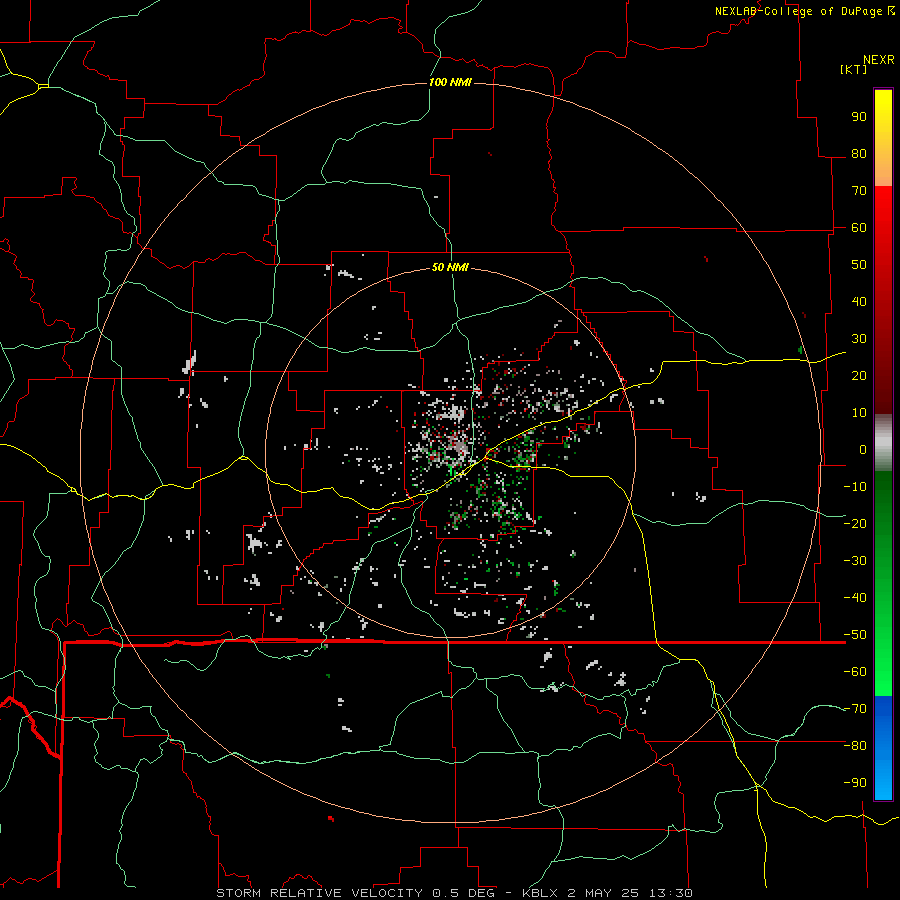
Task: Select the 90 value on velocity scale
Action: [859, 117]
